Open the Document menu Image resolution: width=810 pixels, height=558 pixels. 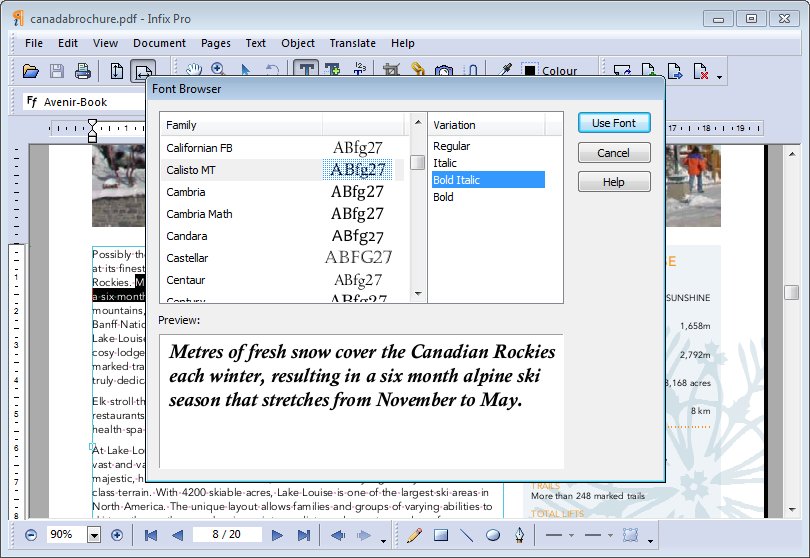click(x=159, y=43)
